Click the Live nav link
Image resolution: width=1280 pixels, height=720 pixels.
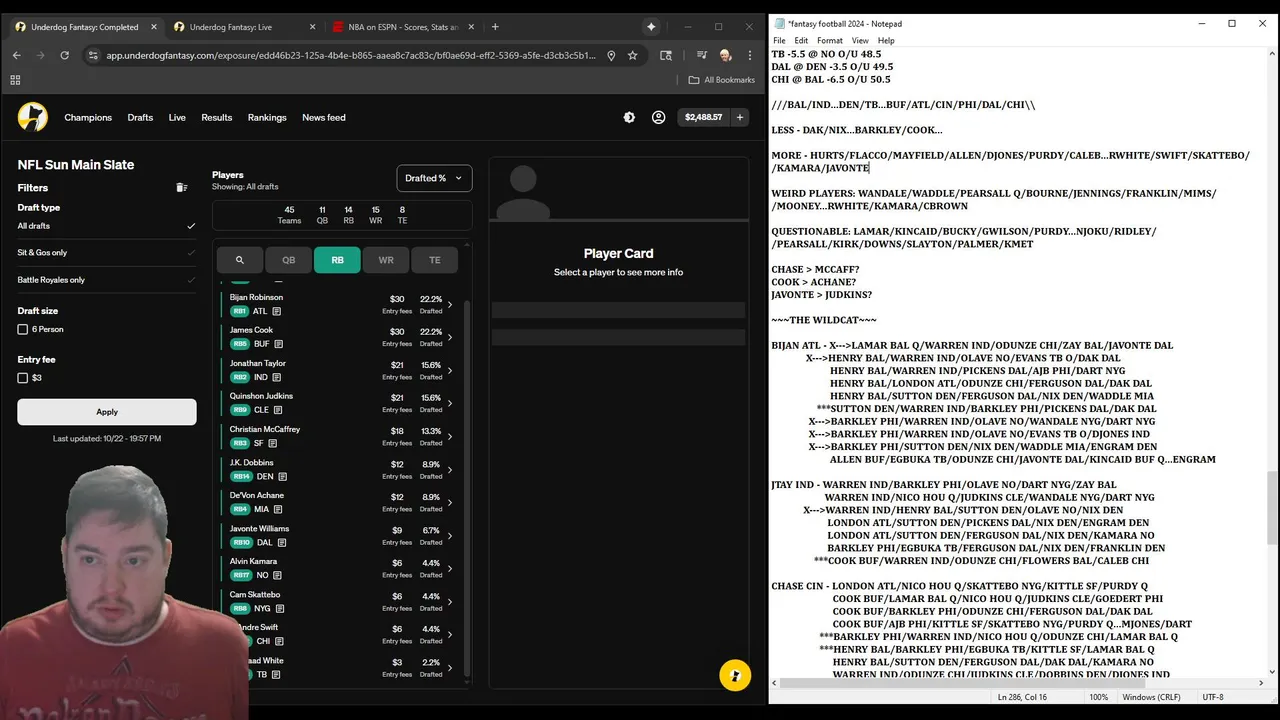pos(177,117)
